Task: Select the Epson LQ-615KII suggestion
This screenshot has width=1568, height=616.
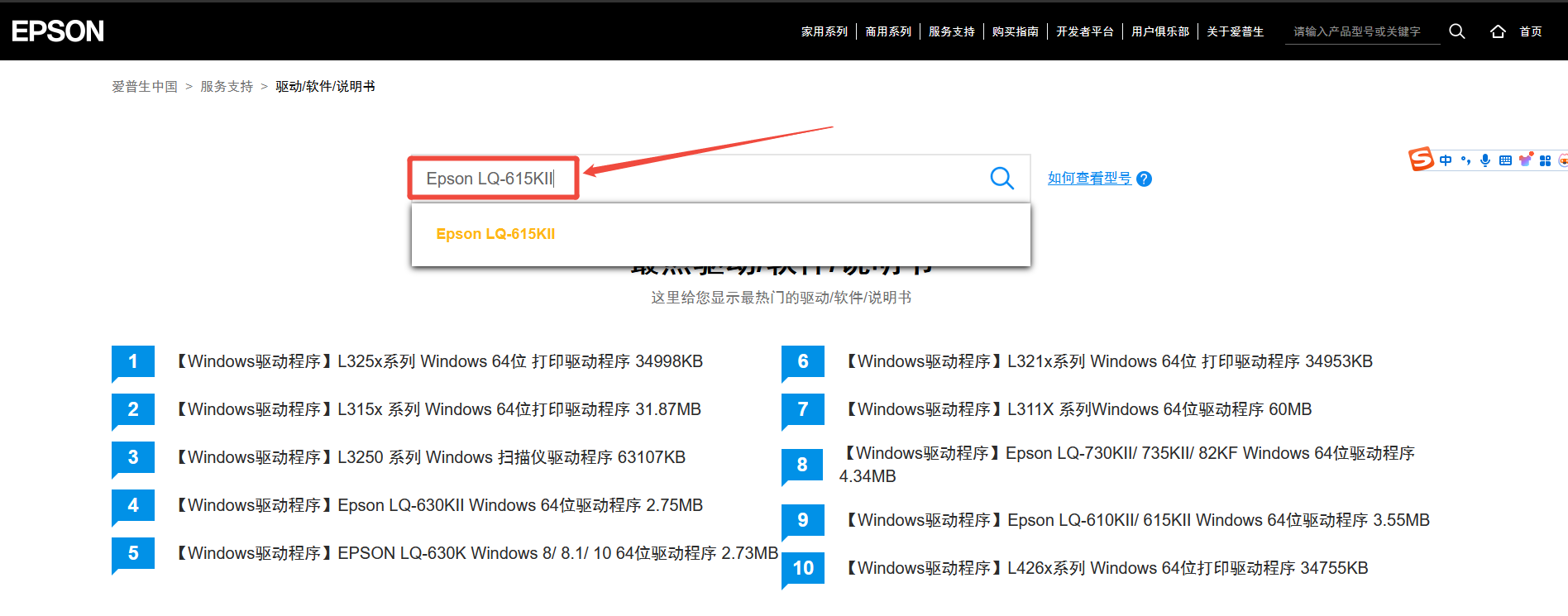Action: pos(495,234)
